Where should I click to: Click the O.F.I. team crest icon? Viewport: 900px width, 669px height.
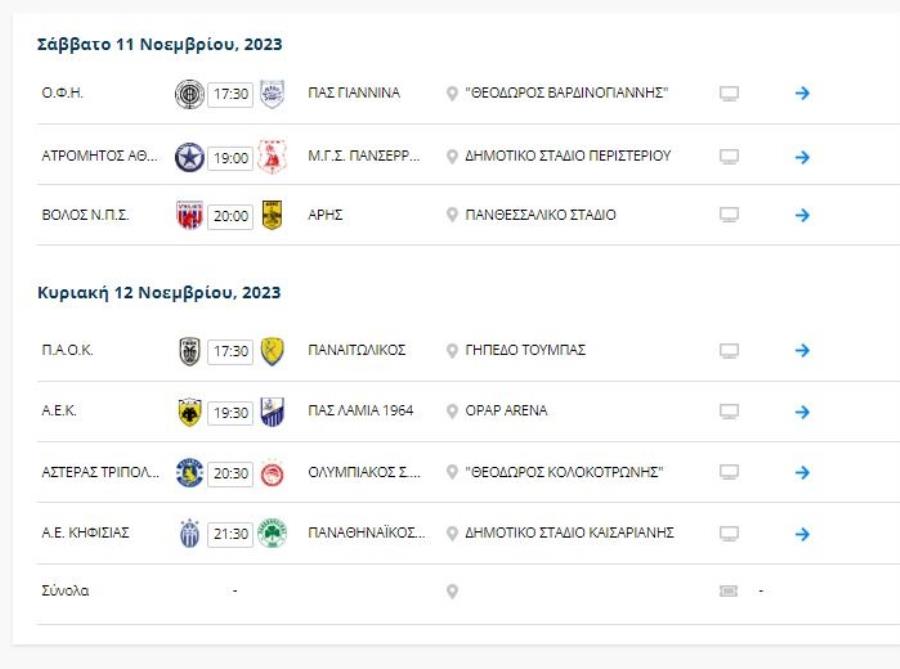189,94
